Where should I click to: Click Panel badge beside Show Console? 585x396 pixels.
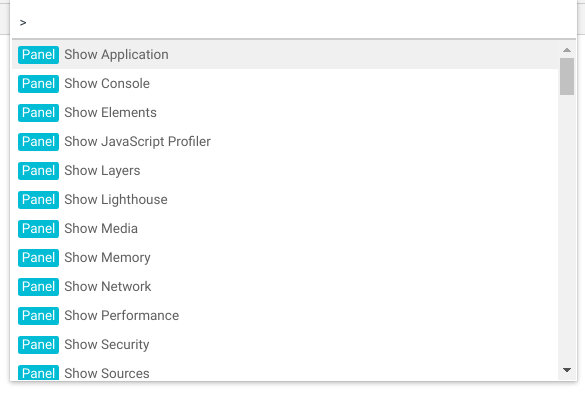(38, 84)
